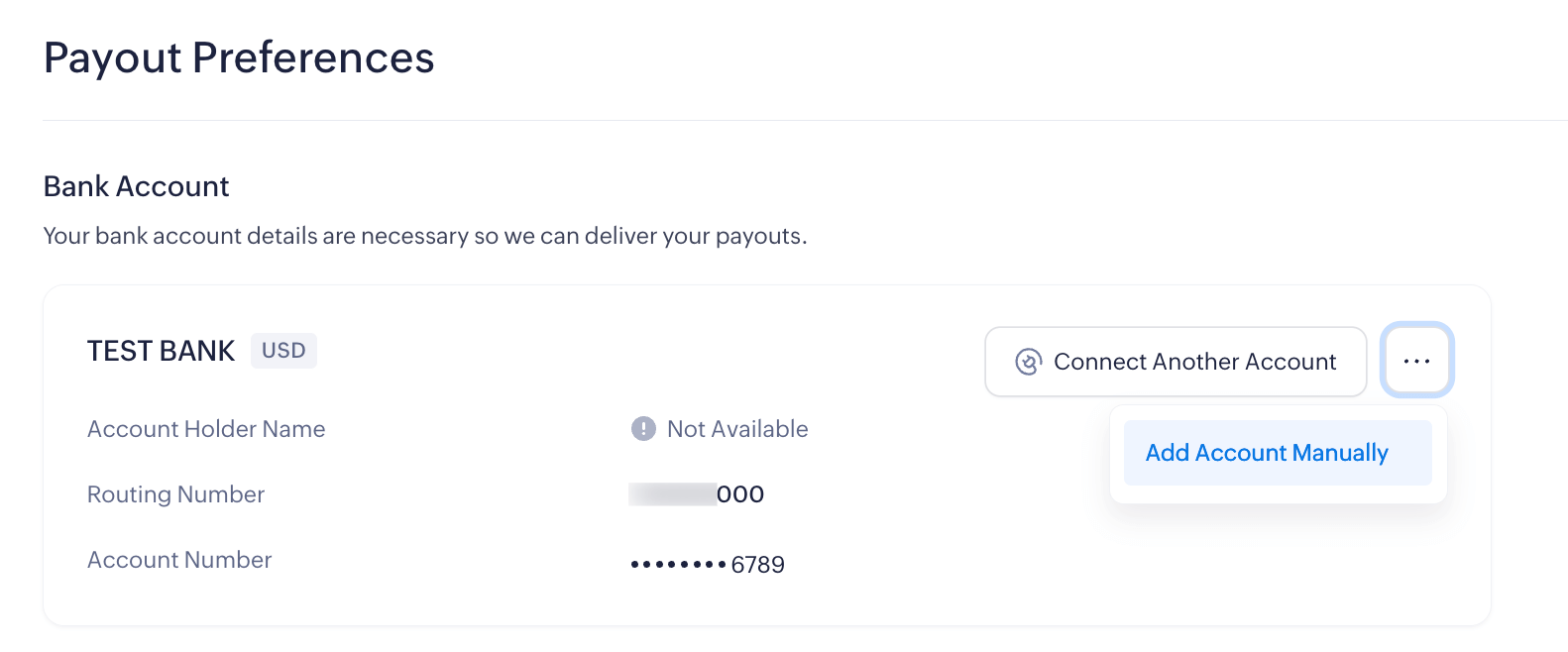Click the Bank Account section heading
The width and height of the screenshot is (1568, 652).
(137, 186)
